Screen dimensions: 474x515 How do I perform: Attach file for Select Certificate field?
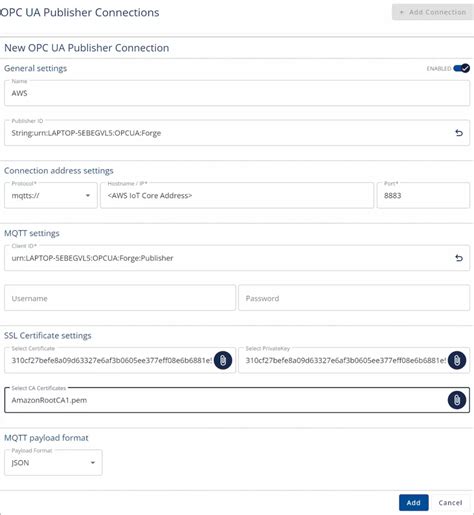click(223, 360)
